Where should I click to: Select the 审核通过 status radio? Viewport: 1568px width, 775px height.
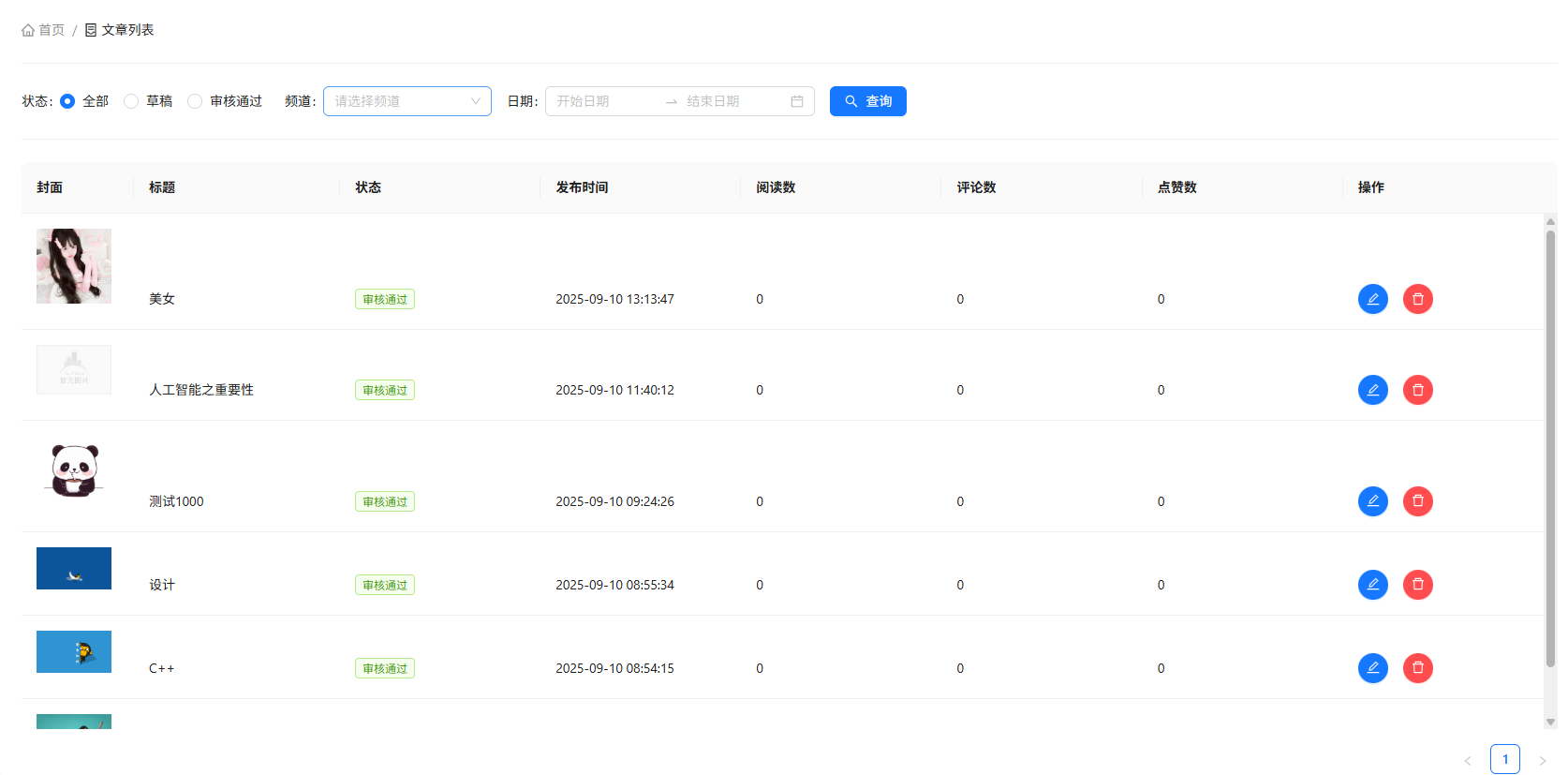[195, 101]
